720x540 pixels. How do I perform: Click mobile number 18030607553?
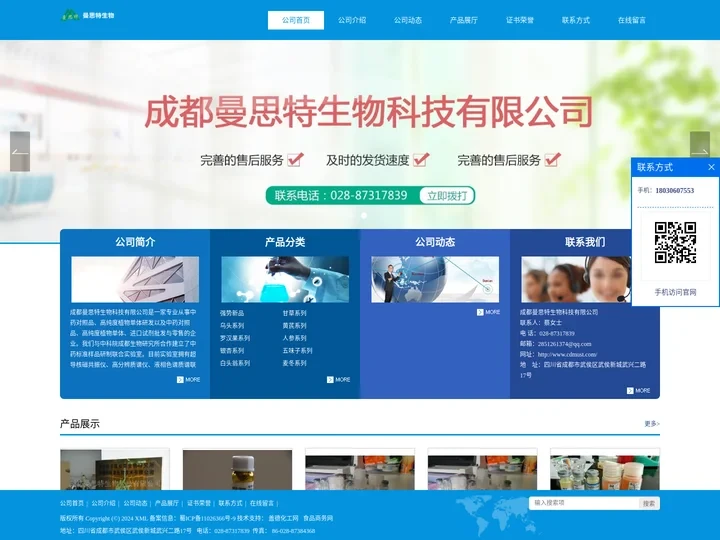pyautogui.click(x=675, y=191)
